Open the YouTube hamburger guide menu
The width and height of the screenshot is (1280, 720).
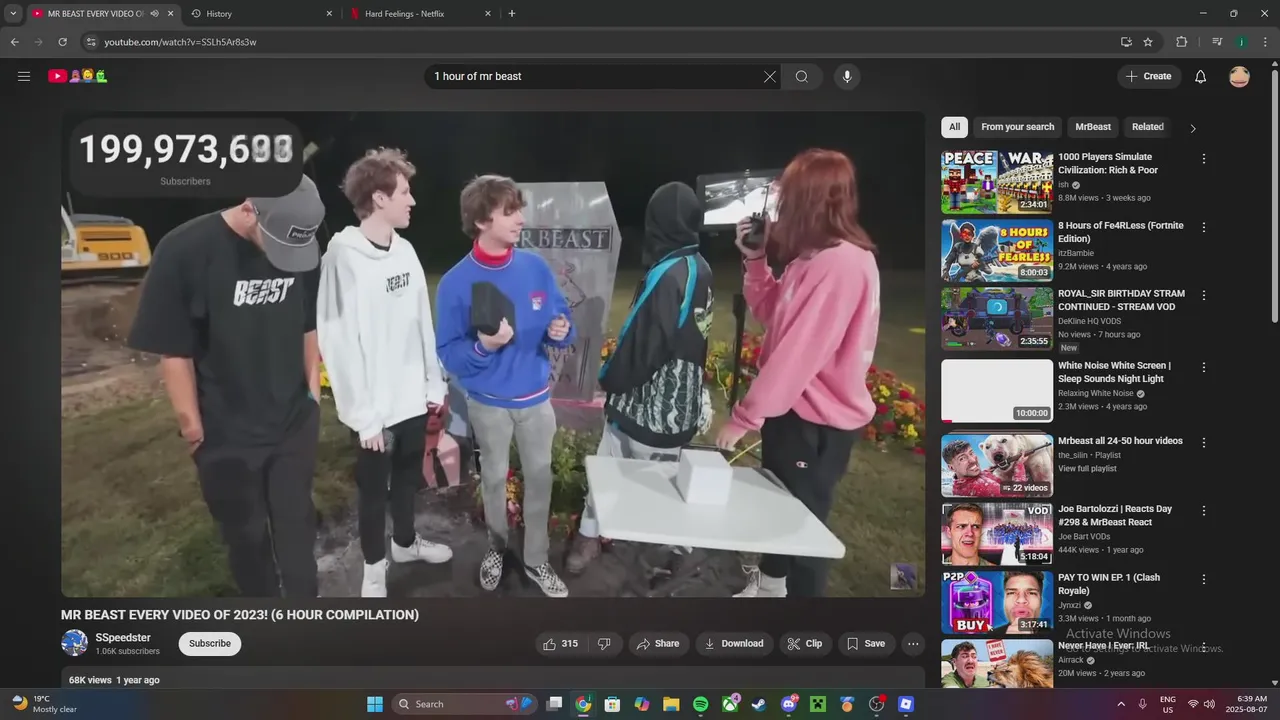[x=24, y=76]
